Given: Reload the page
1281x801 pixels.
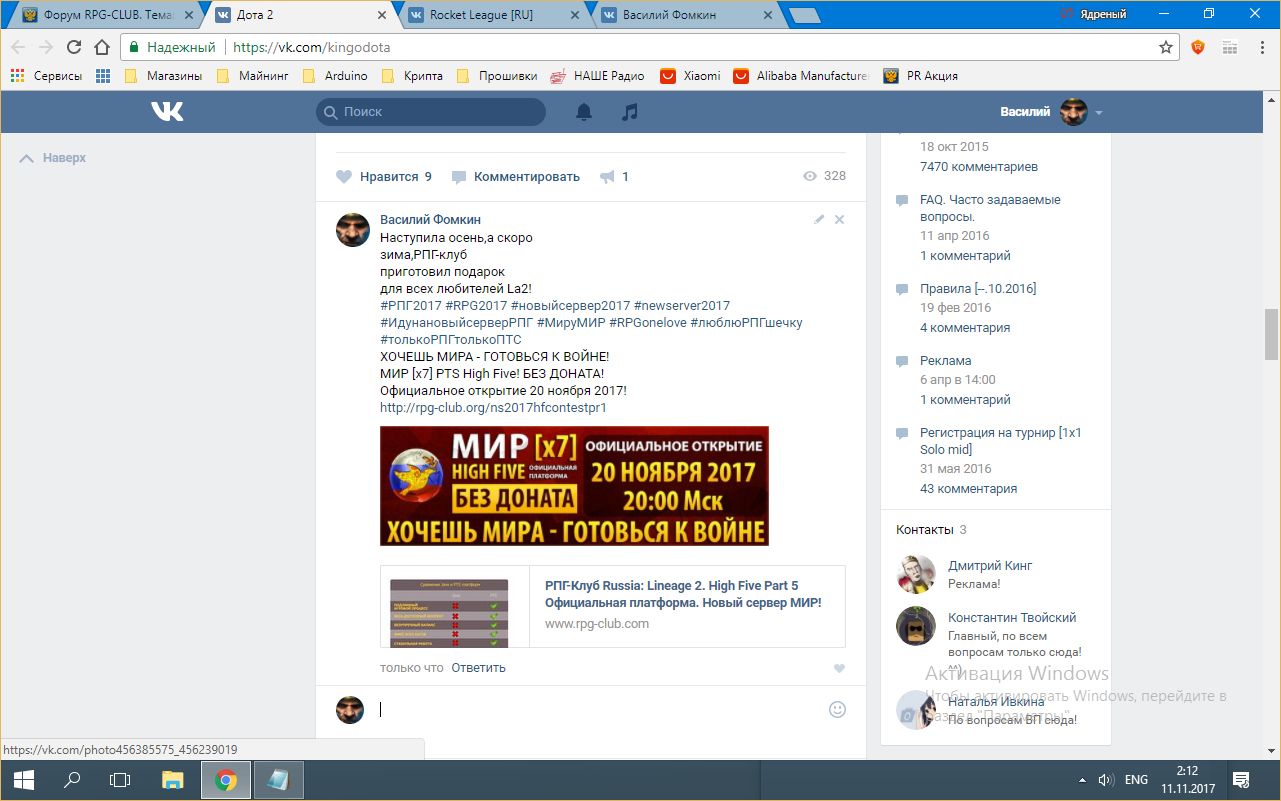Looking at the screenshot, I should point(73,47).
